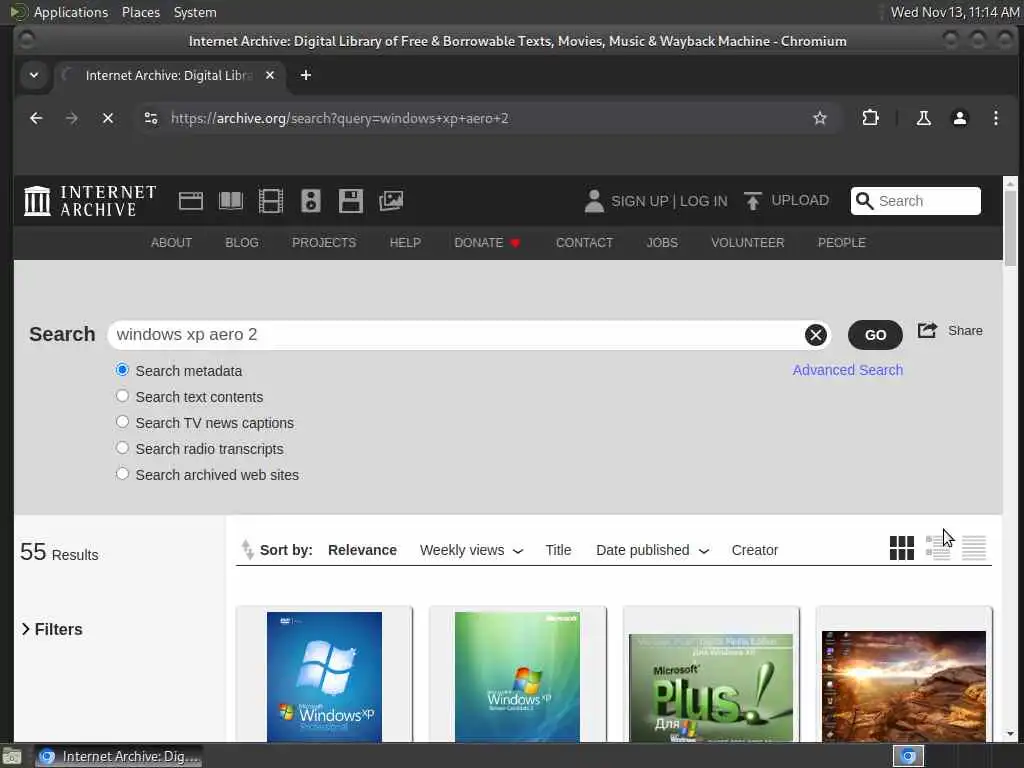Open the JOBS nav item
The height and width of the screenshot is (768, 1024).
coord(662,242)
